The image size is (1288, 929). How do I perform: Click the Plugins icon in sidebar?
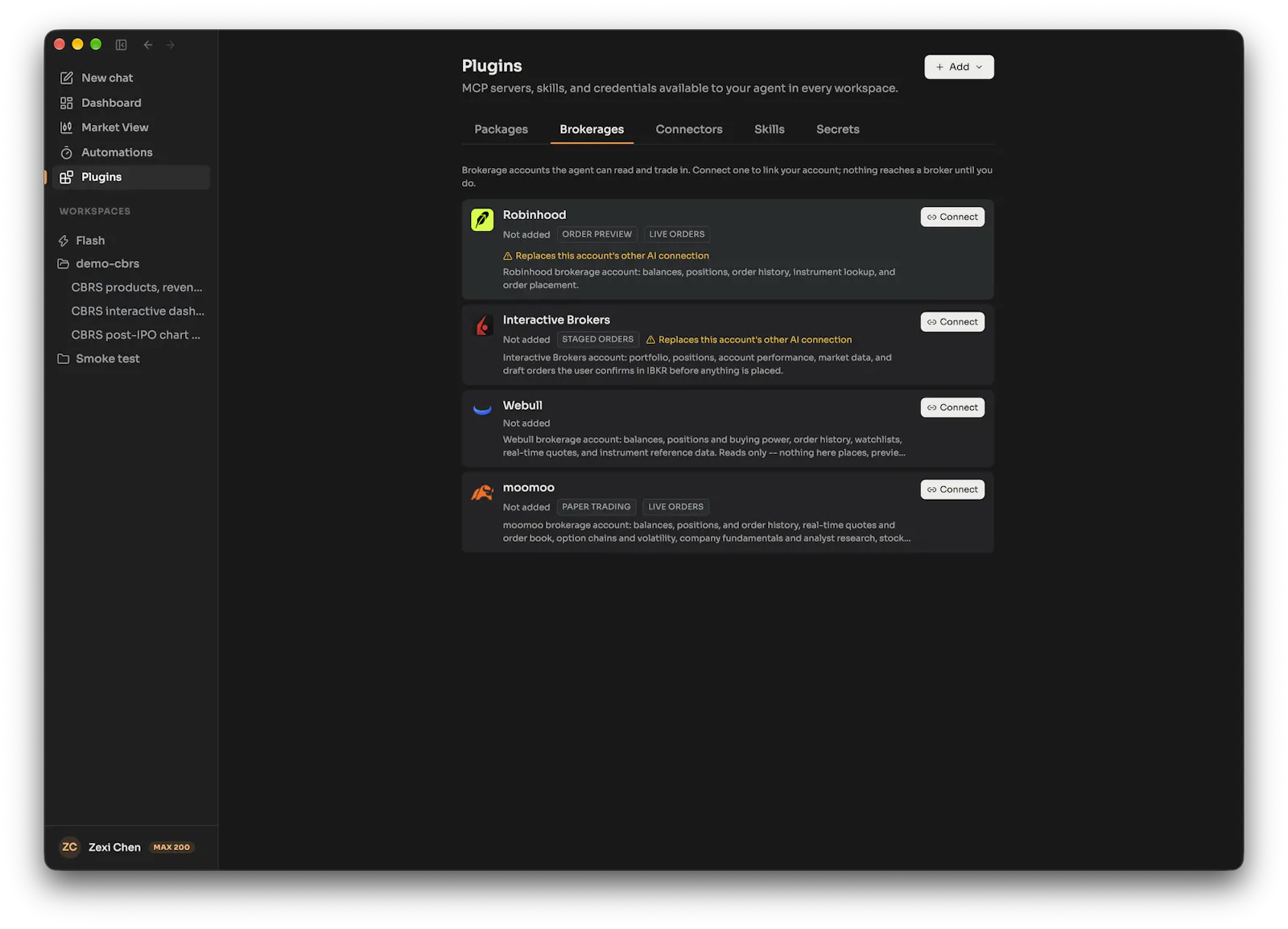pyautogui.click(x=67, y=177)
